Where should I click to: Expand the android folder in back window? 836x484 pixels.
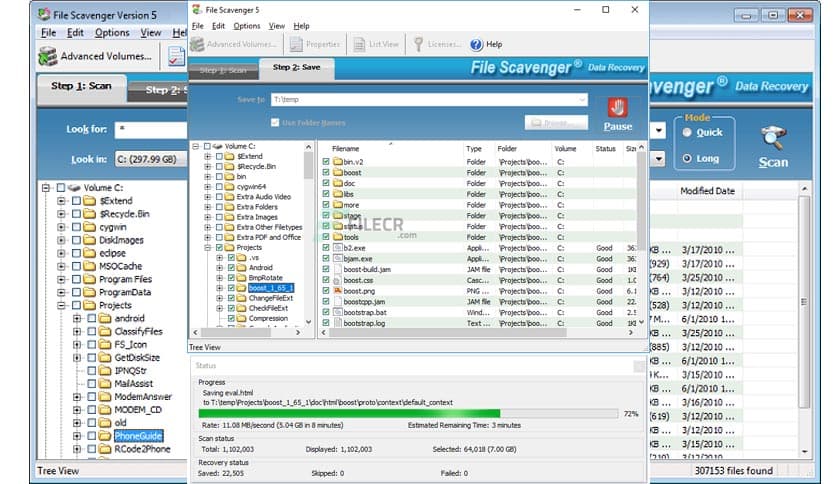point(77,318)
